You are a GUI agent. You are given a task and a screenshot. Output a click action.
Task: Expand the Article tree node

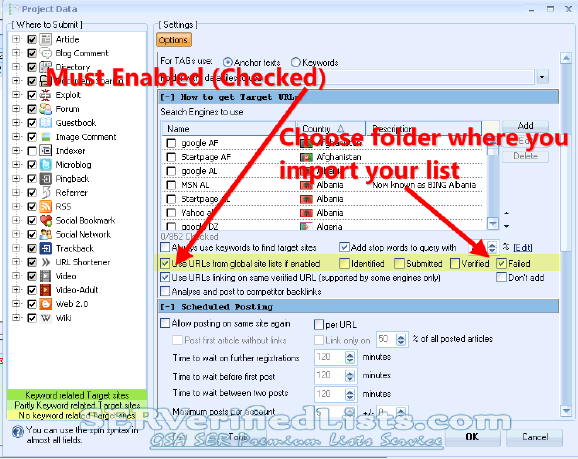click(16, 39)
